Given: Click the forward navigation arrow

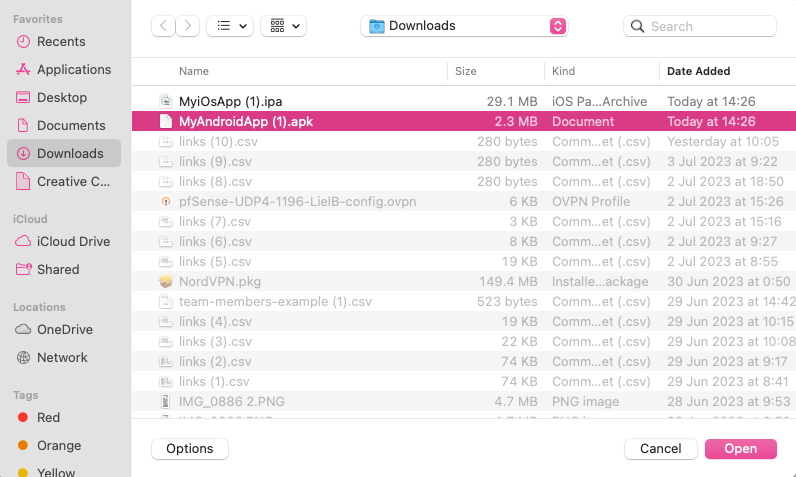Looking at the screenshot, I should [188, 26].
